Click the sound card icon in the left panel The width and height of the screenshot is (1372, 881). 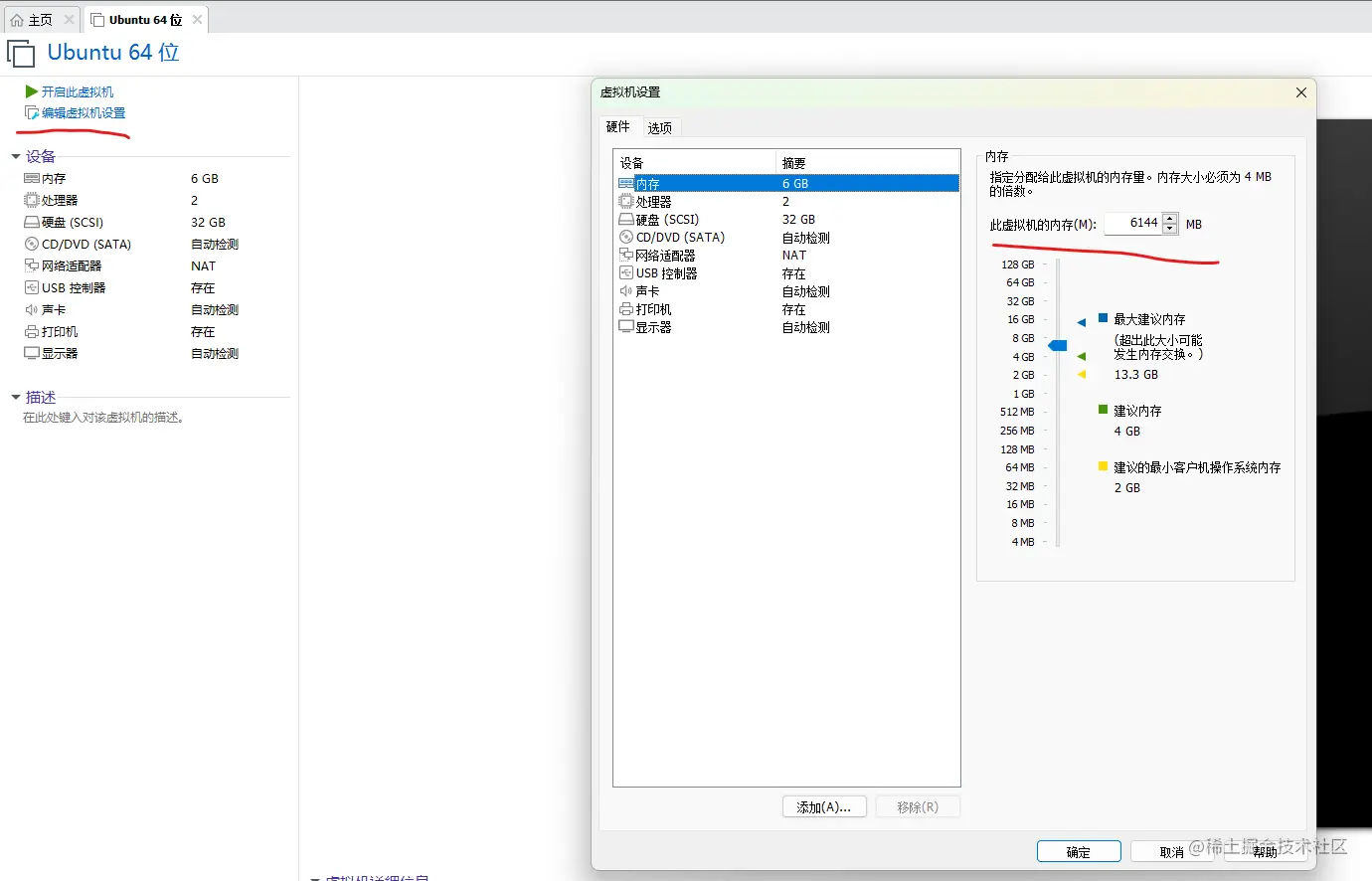[32, 310]
